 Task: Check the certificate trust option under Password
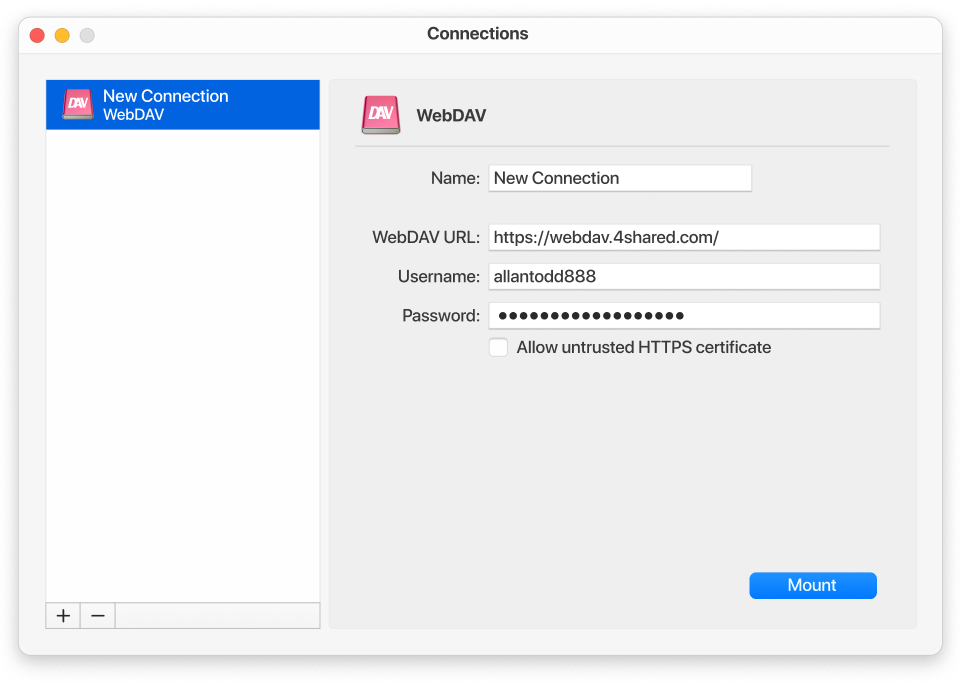click(x=498, y=347)
